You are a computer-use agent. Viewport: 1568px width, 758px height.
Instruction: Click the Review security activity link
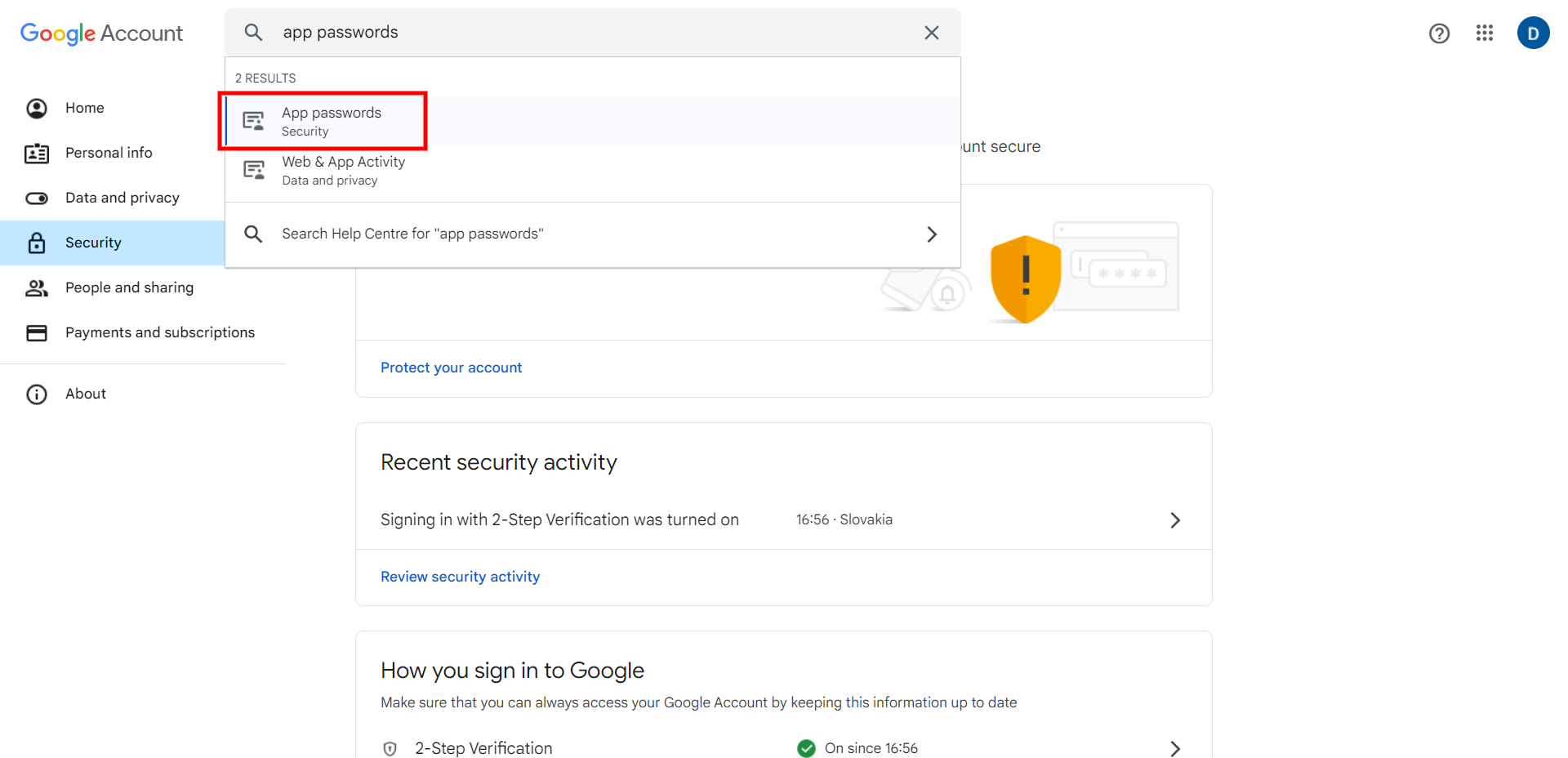coord(460,577)
